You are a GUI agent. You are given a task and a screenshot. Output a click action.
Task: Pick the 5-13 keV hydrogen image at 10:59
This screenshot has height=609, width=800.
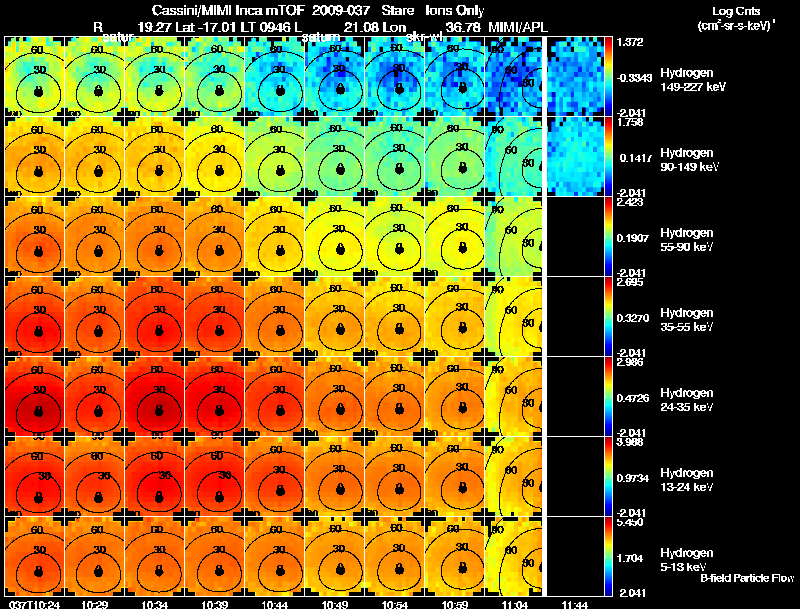coord(454,556)
